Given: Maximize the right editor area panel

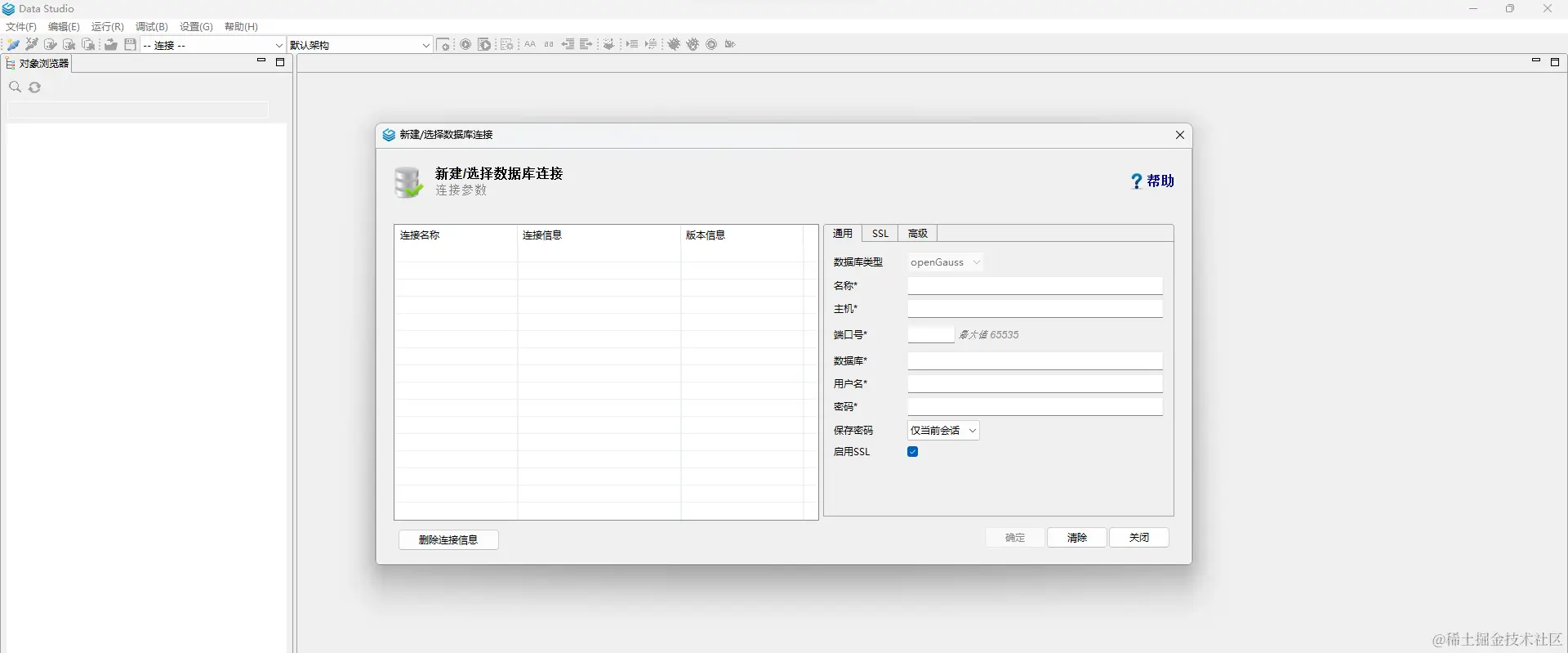Looking at the screenshot, I should point(1555,62).
